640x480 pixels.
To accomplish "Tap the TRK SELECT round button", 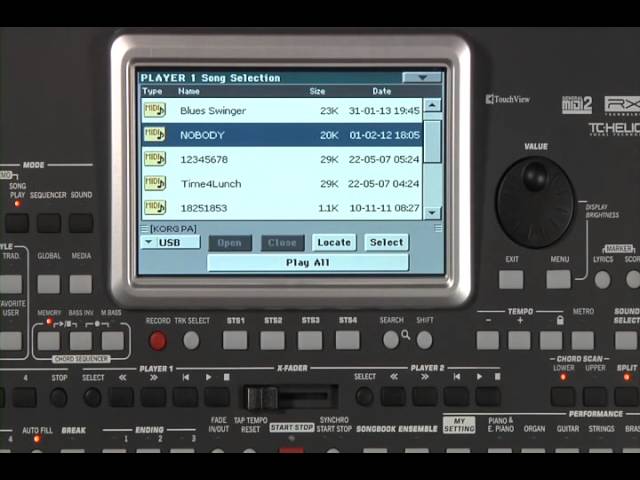I will pos(191,340).
